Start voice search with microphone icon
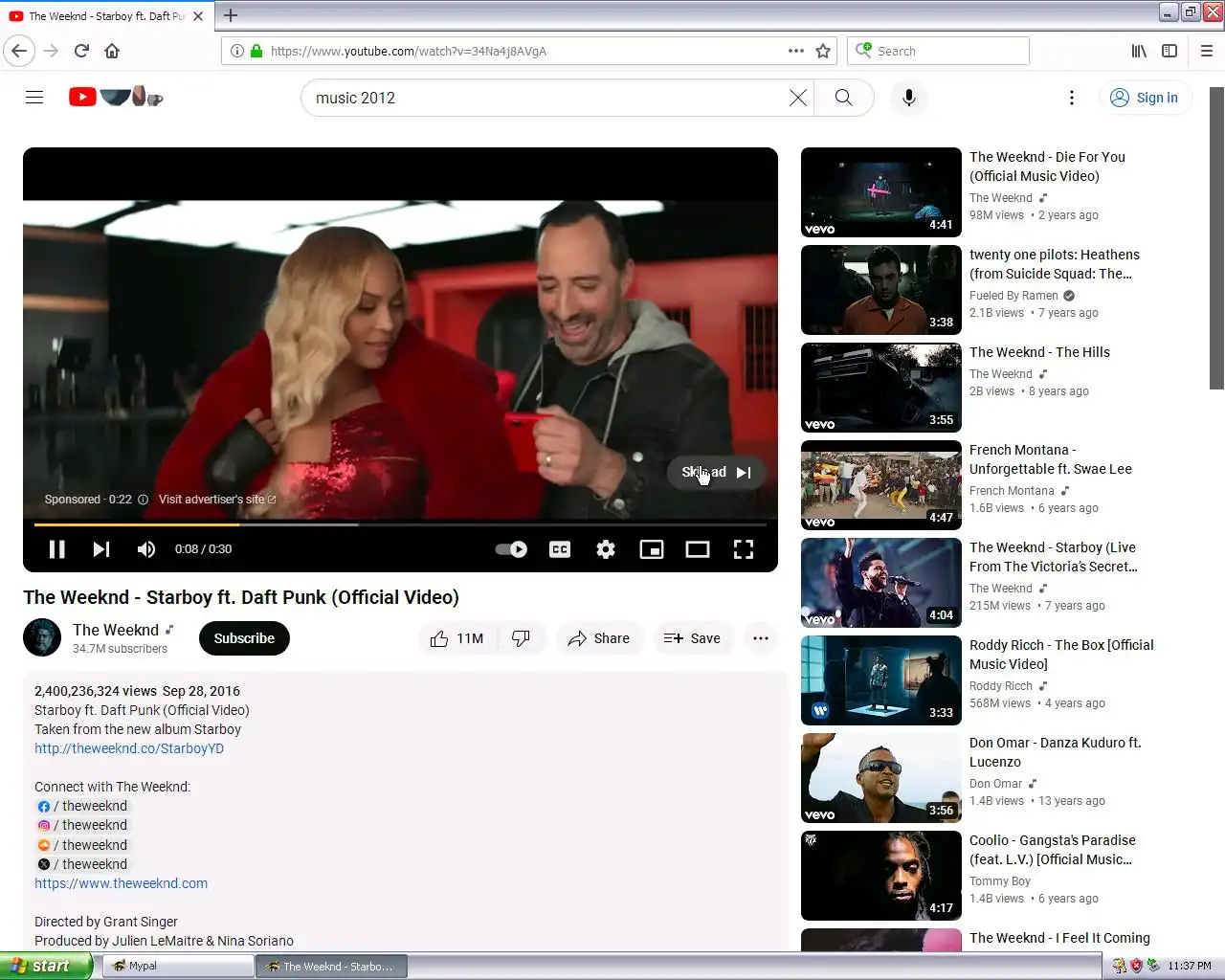 pos(909,98)
